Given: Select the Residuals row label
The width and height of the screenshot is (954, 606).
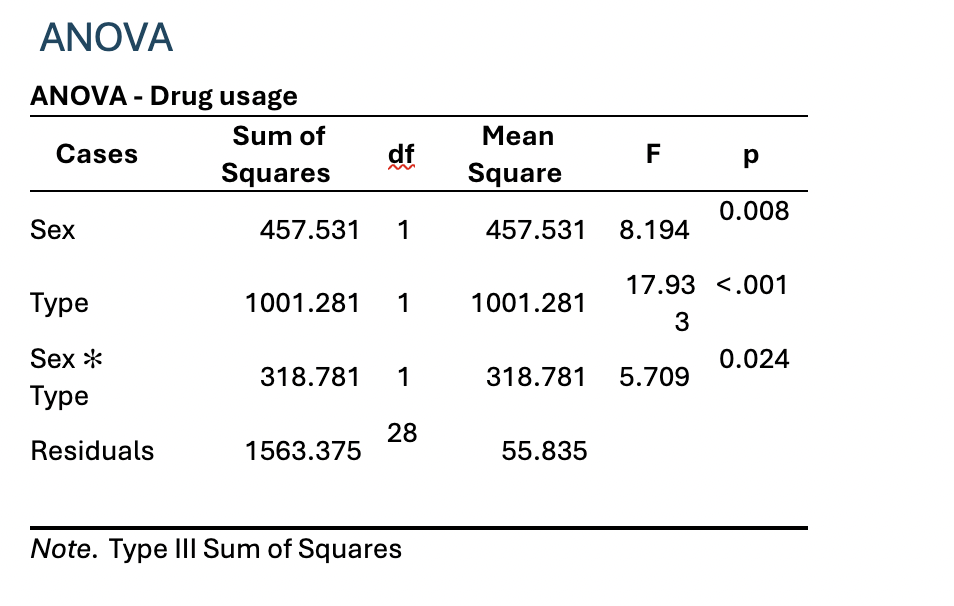Looking at the screenshot, I should 92,451.
